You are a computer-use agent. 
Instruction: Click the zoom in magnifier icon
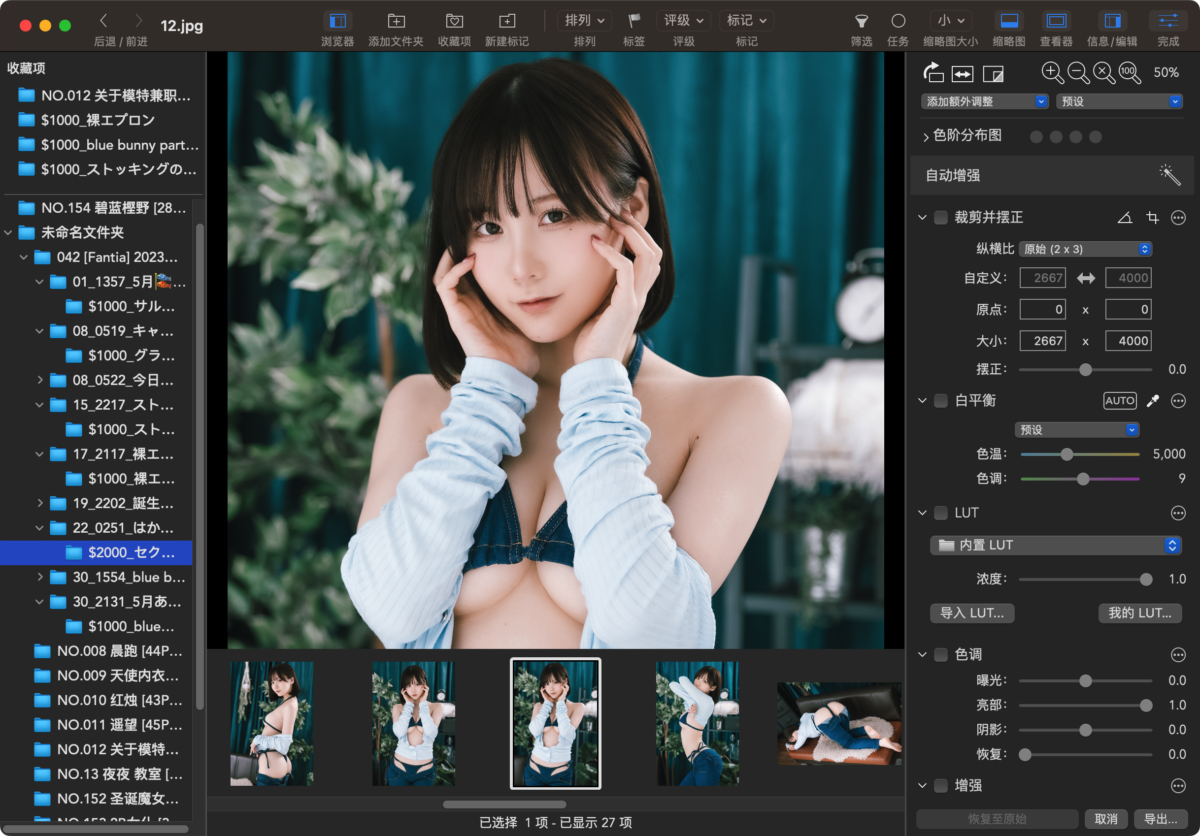point(1052,72)
